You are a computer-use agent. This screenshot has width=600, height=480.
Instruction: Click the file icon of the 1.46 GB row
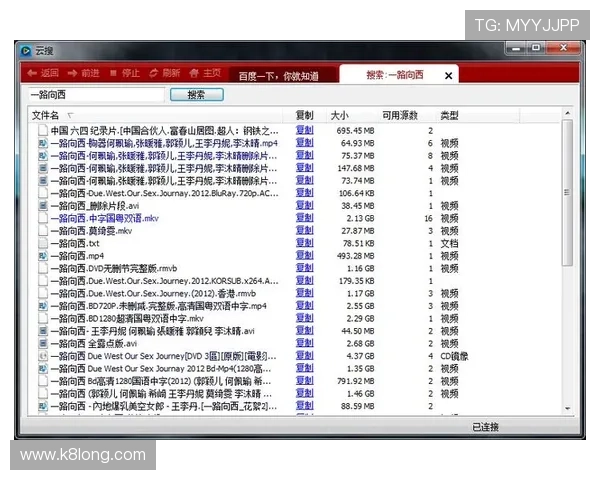43,393
